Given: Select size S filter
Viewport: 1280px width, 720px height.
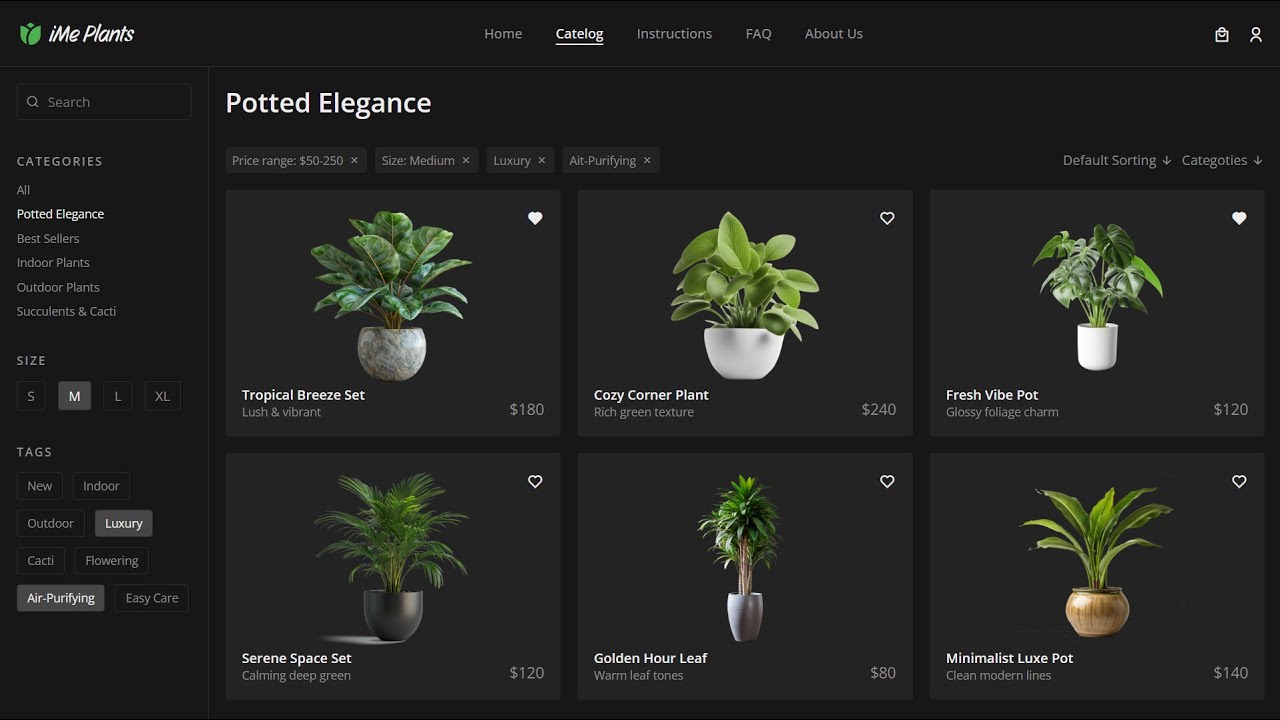Looking at the screenshot, I should tap(31, 396).
